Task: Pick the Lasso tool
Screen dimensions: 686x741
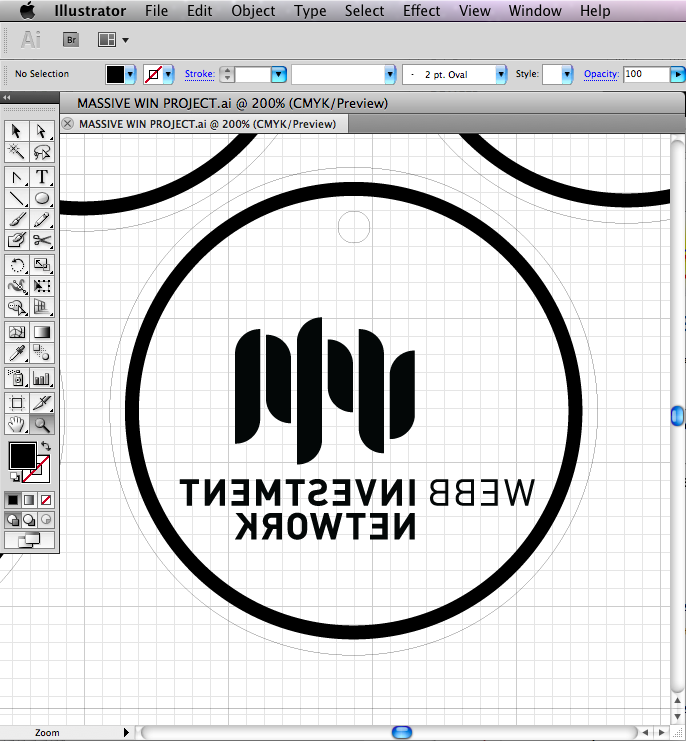Action: pos(42,152)
